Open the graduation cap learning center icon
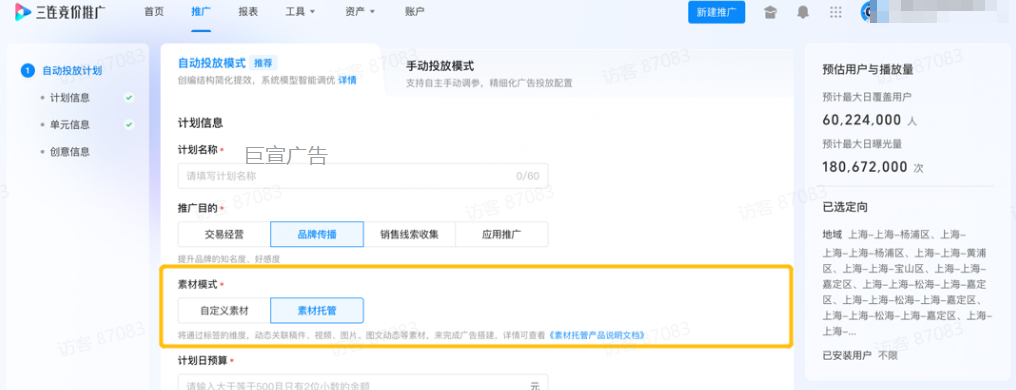The width and height of the screenshot is (1016, 390). [770, 12]
